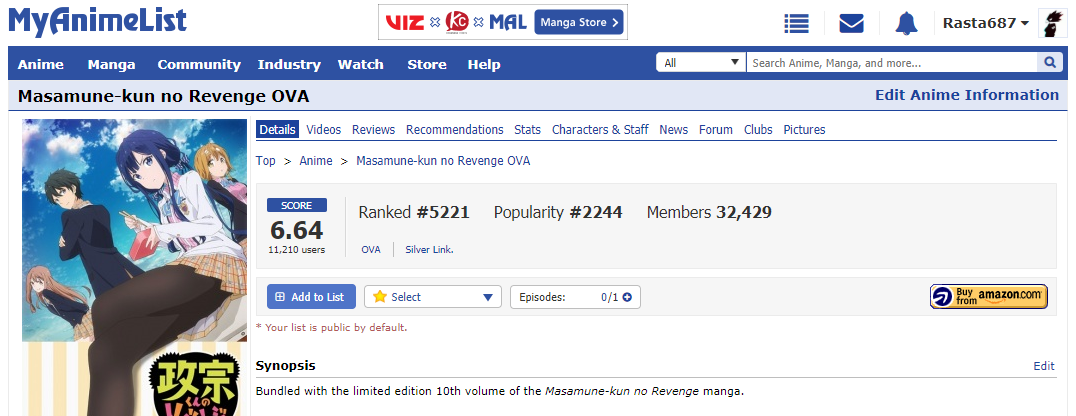Click the synopsis Edit link
This screenshot has width=1076, height=416.
pyautogui.click(x=1044, y=366)
